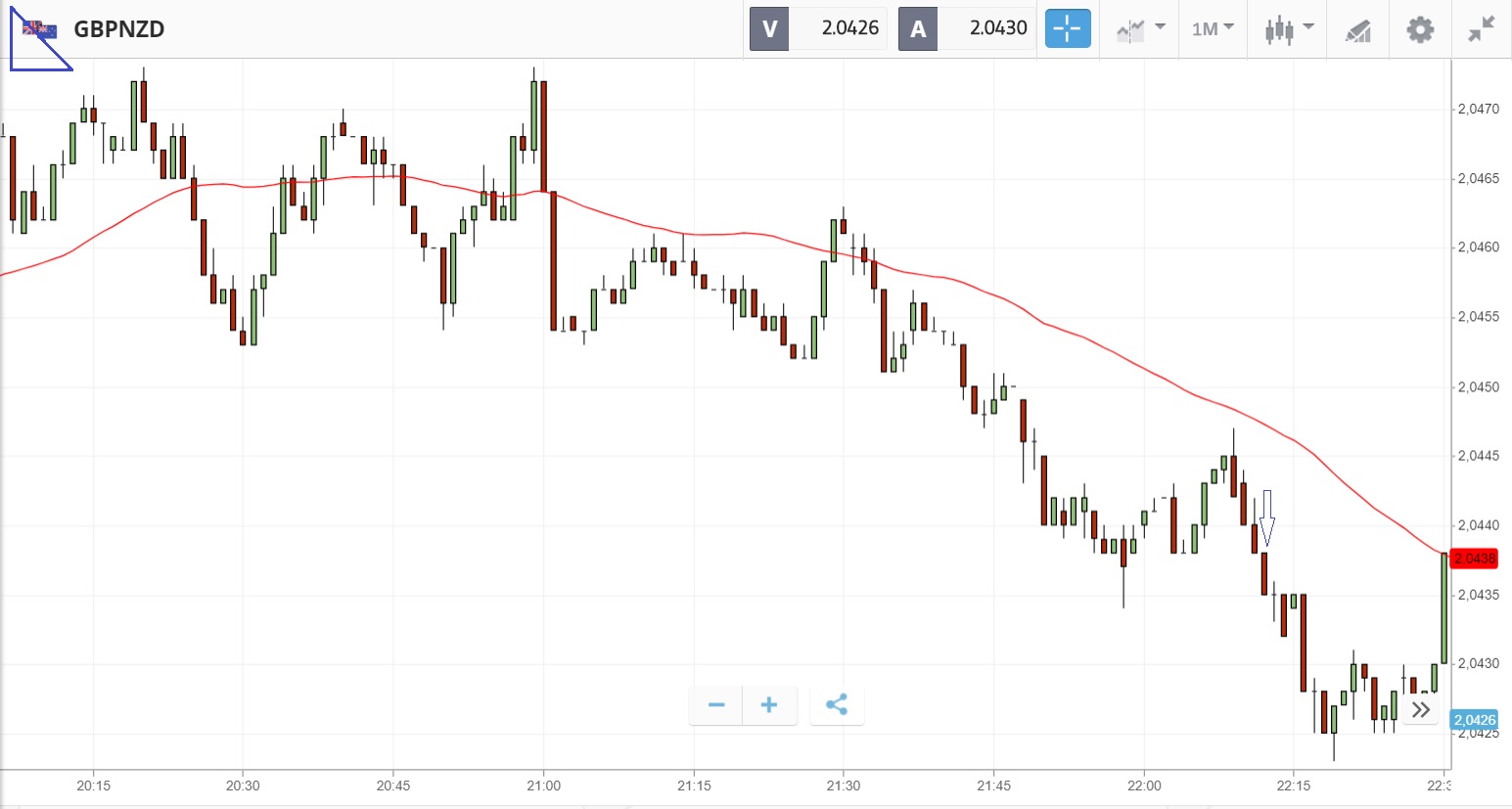Click the blue 2.0426 current price label

coord(1474,720)
